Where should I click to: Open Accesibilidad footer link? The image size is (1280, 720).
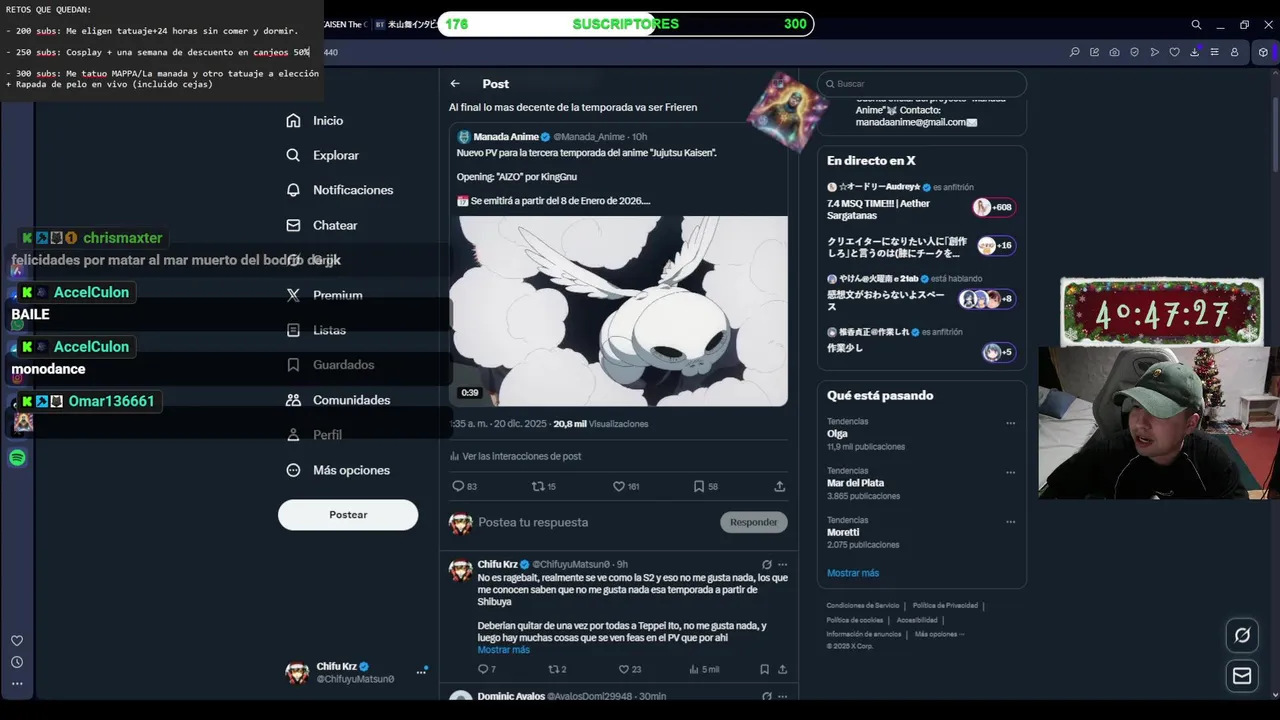917,620
